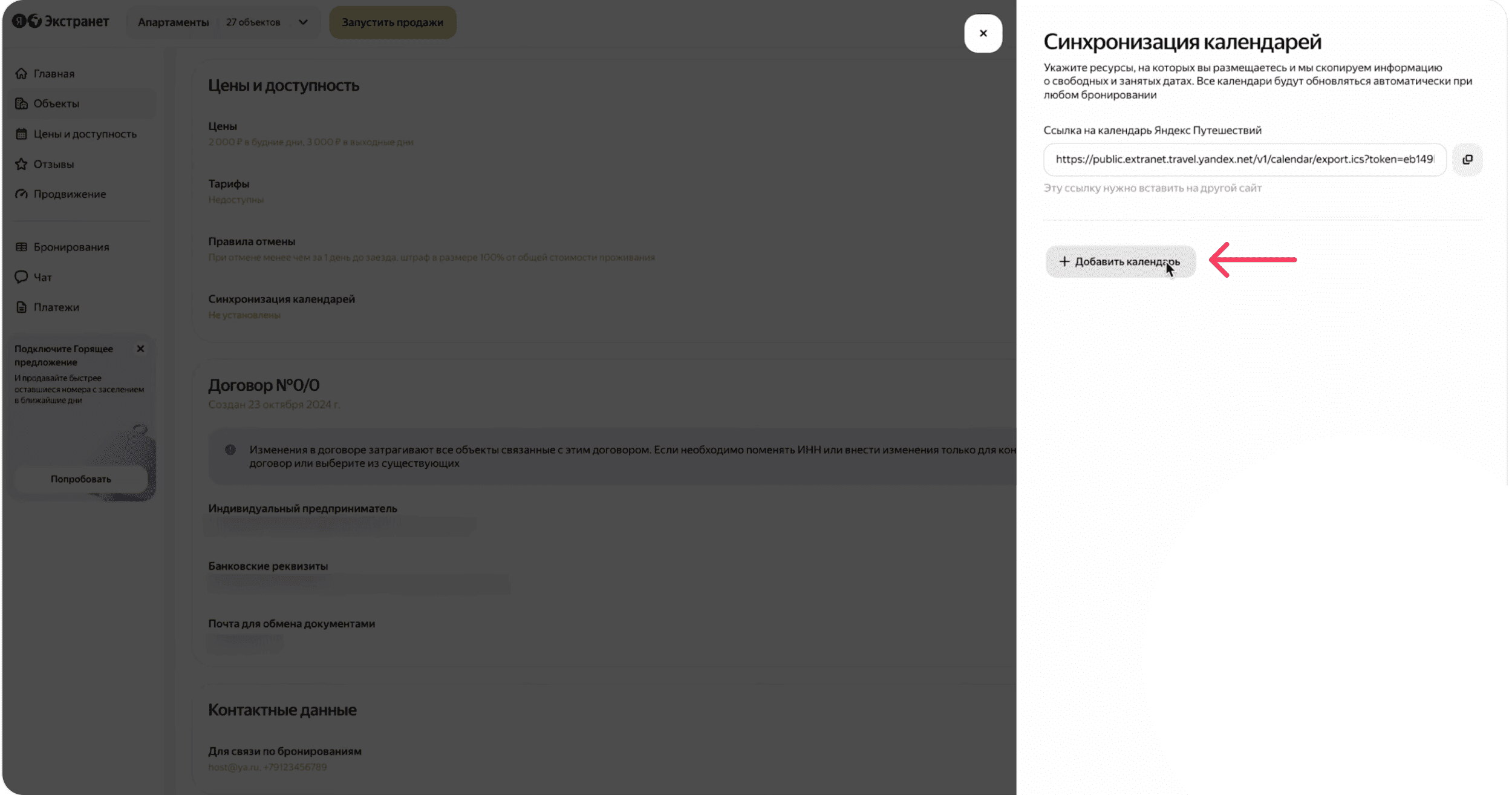
Task: Dismiss the Горящее предложение promo card
Action: [x=140, y=348]
